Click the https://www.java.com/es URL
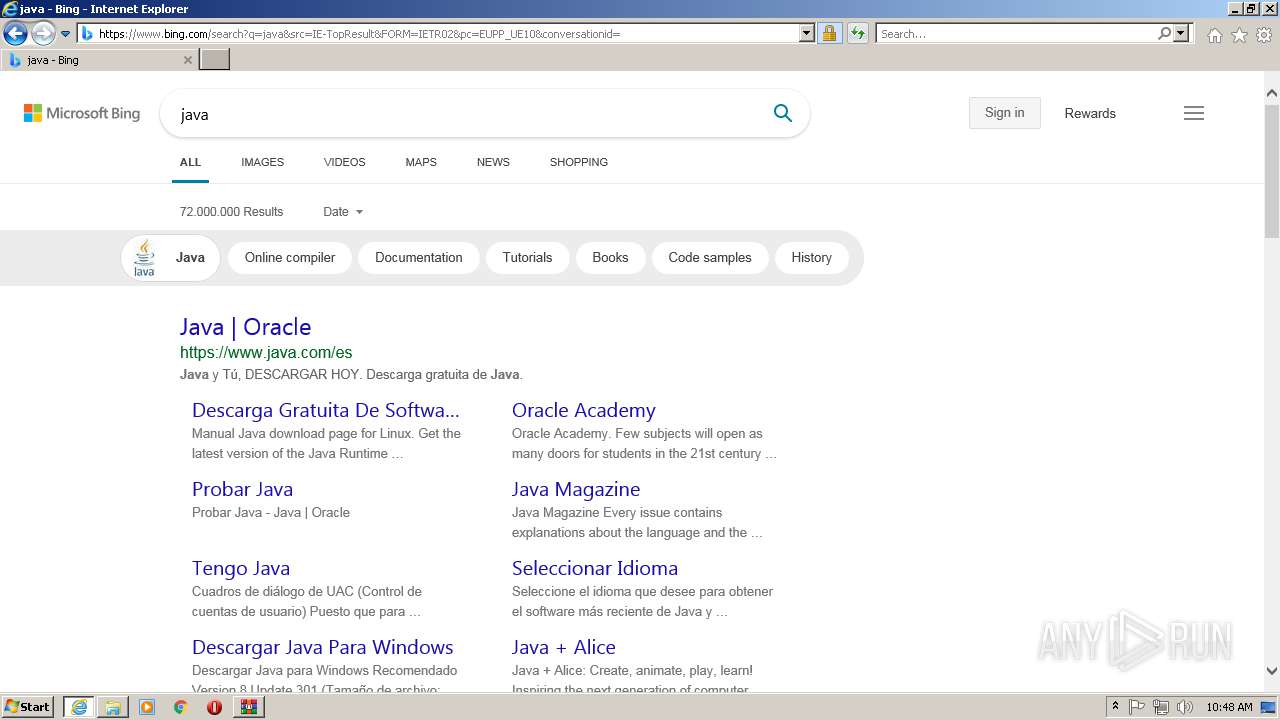 [266, 352]
